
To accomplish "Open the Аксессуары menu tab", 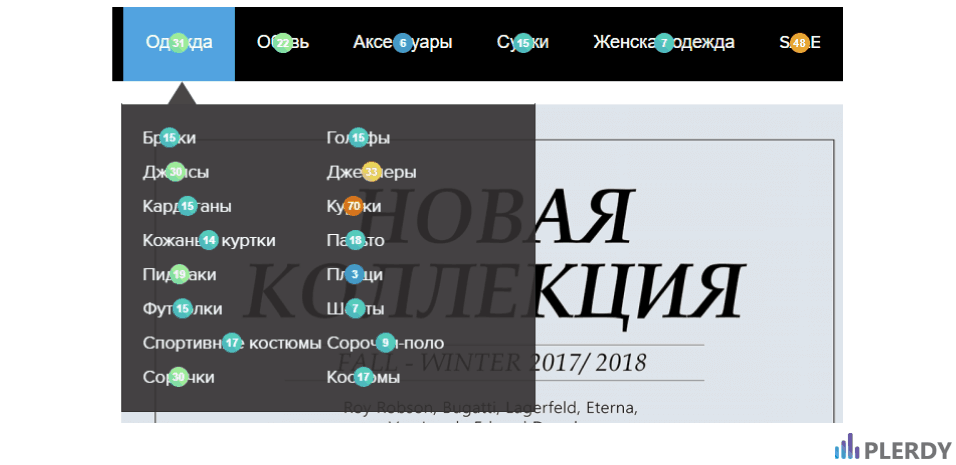I will [x=402, y=43].
